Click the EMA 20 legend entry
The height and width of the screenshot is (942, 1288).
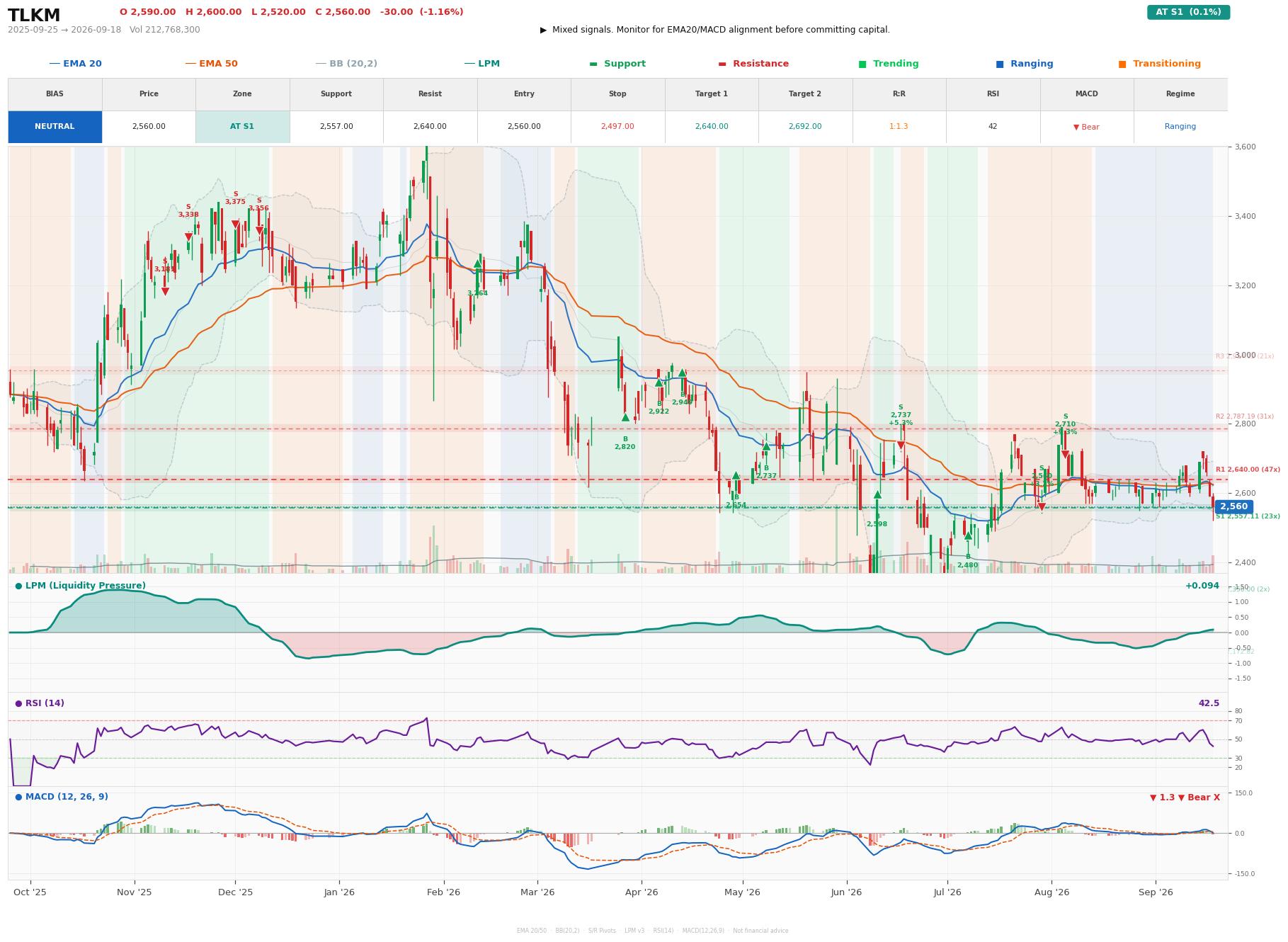click(x=75, y=64)
